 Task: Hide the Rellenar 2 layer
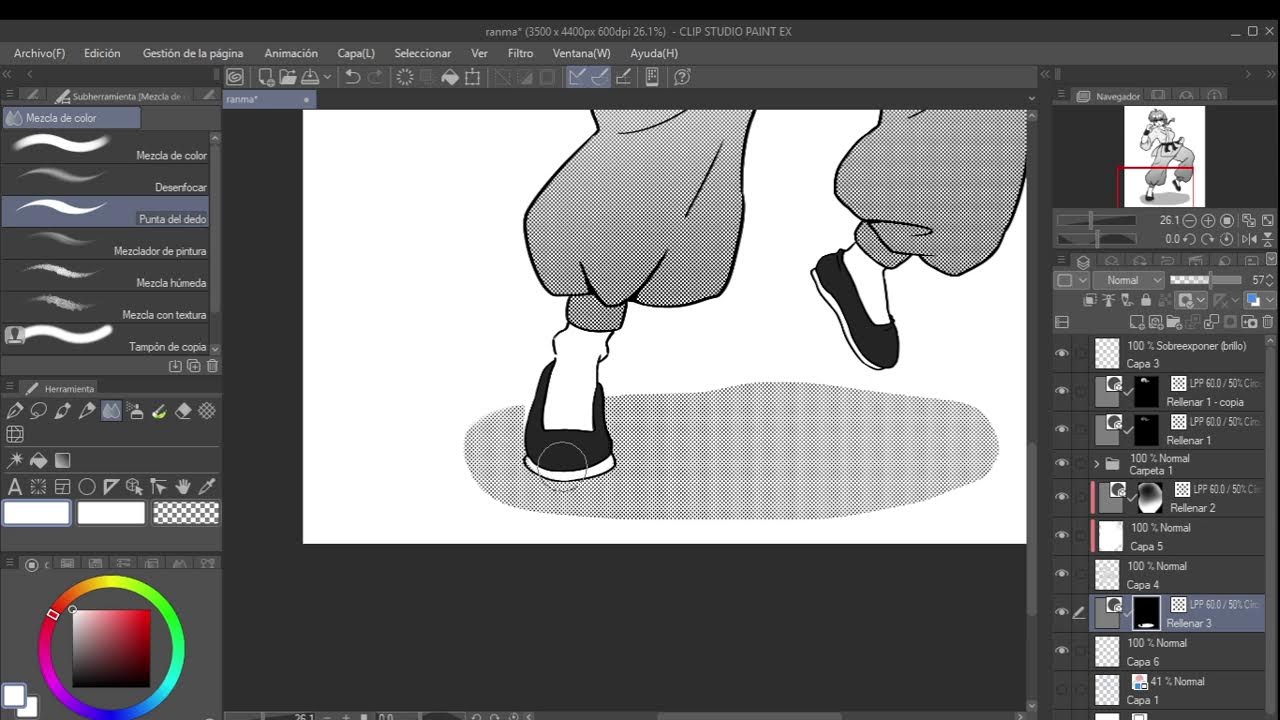tap(1062, 497)
